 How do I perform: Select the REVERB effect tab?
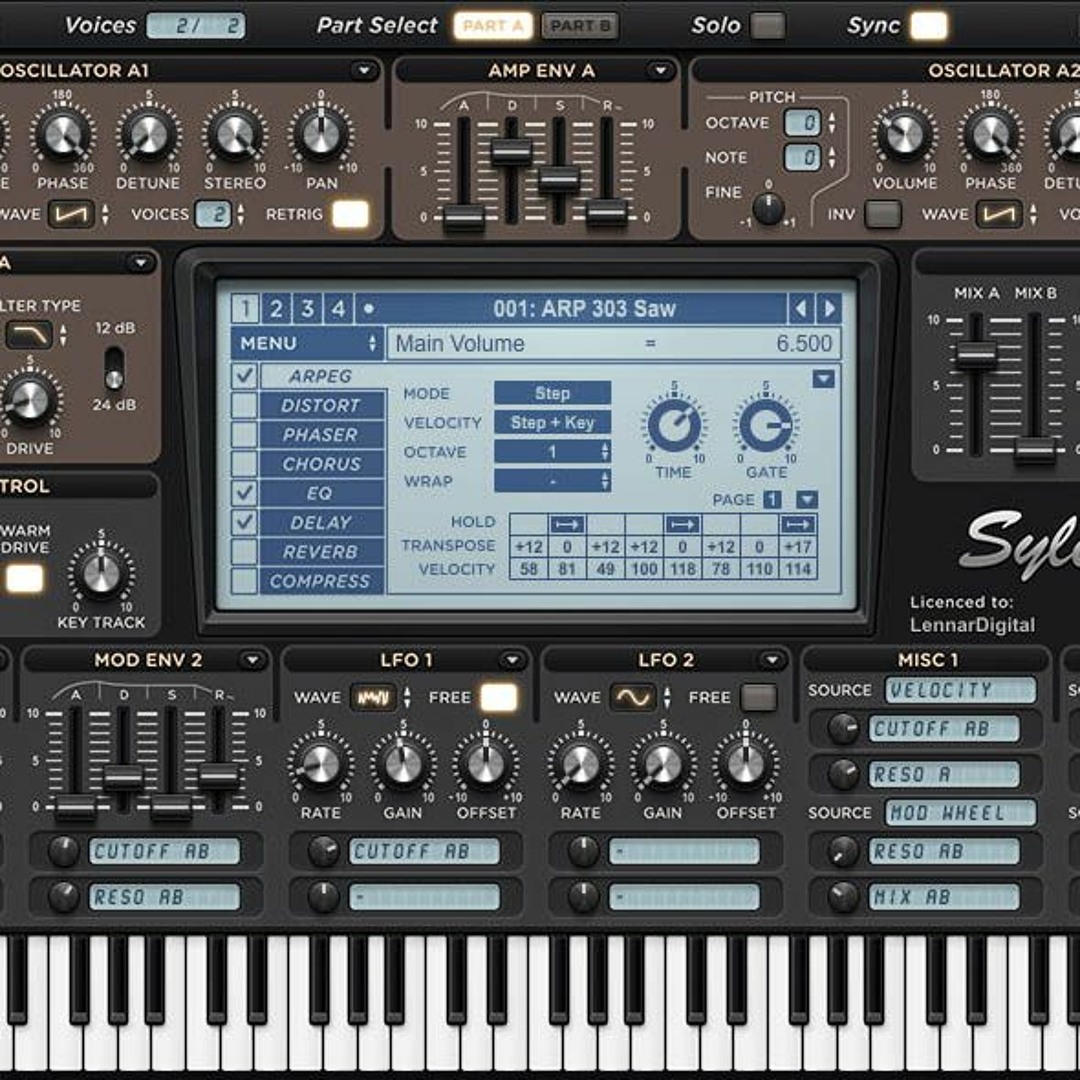(320, 552)
